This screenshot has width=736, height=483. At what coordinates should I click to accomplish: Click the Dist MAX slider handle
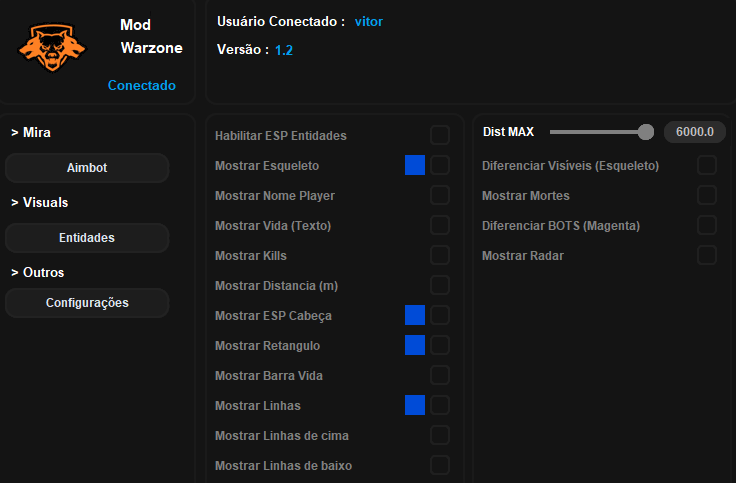(646, 132)
